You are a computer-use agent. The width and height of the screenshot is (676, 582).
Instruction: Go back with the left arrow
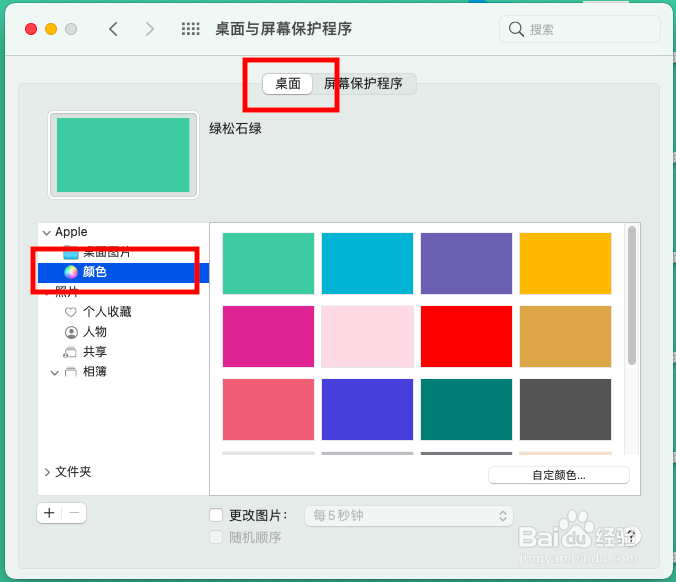[x=113, y=29]
